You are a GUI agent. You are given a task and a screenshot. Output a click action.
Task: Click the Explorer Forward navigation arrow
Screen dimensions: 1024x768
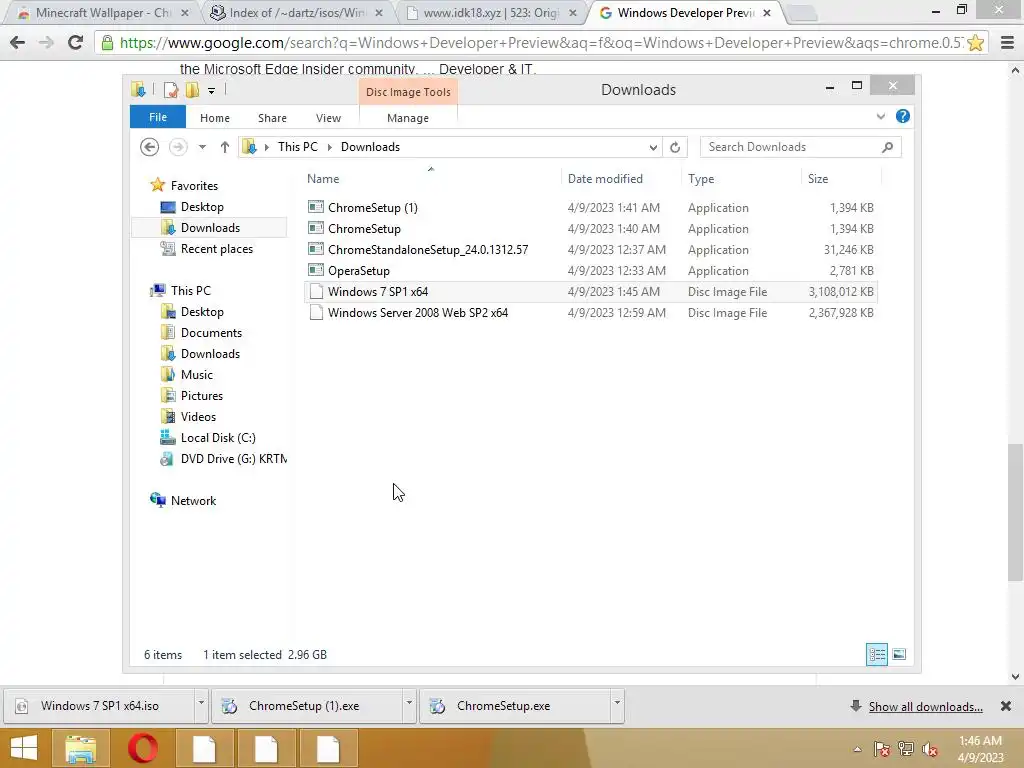tap(178, 147)
